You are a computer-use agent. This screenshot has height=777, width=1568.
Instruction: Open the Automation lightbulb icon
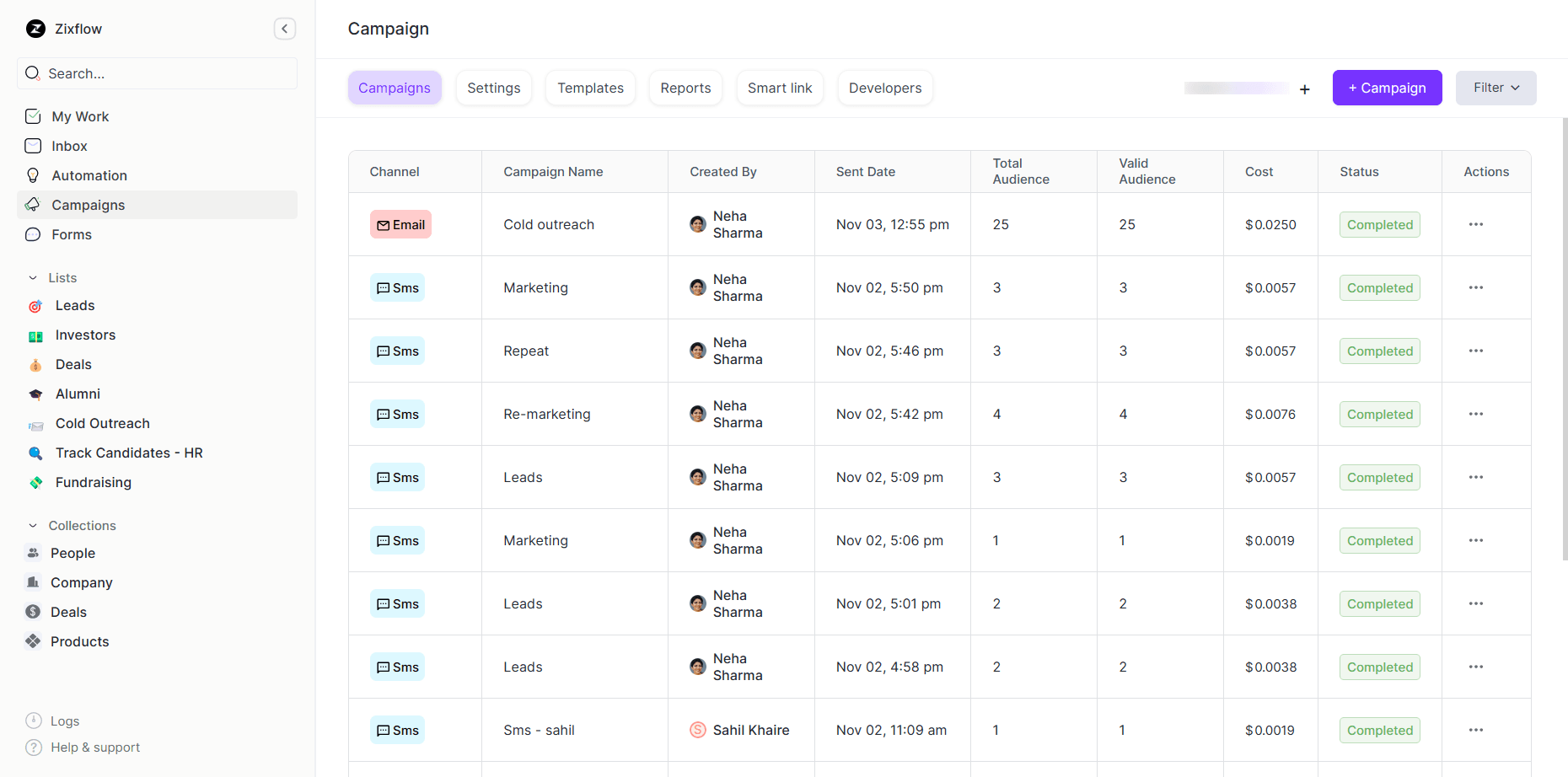click(33, 175)
